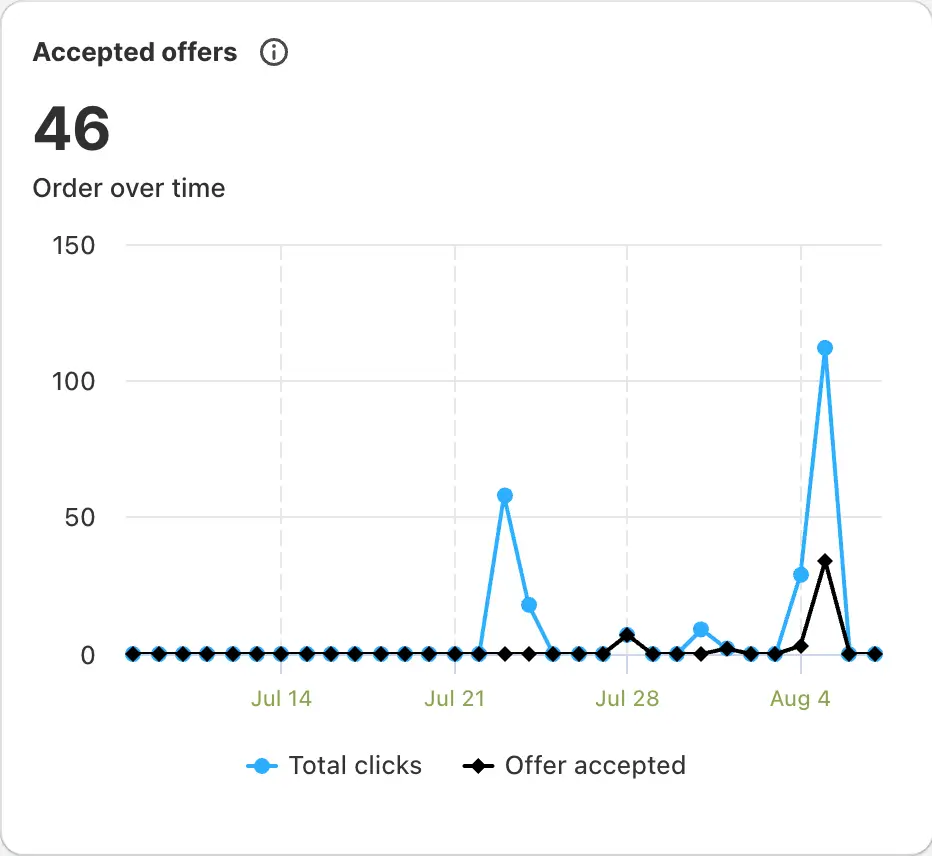Click the blue data point directly above Aug 4
Viewport: 932px width, 856px height.
pos(800,575)
